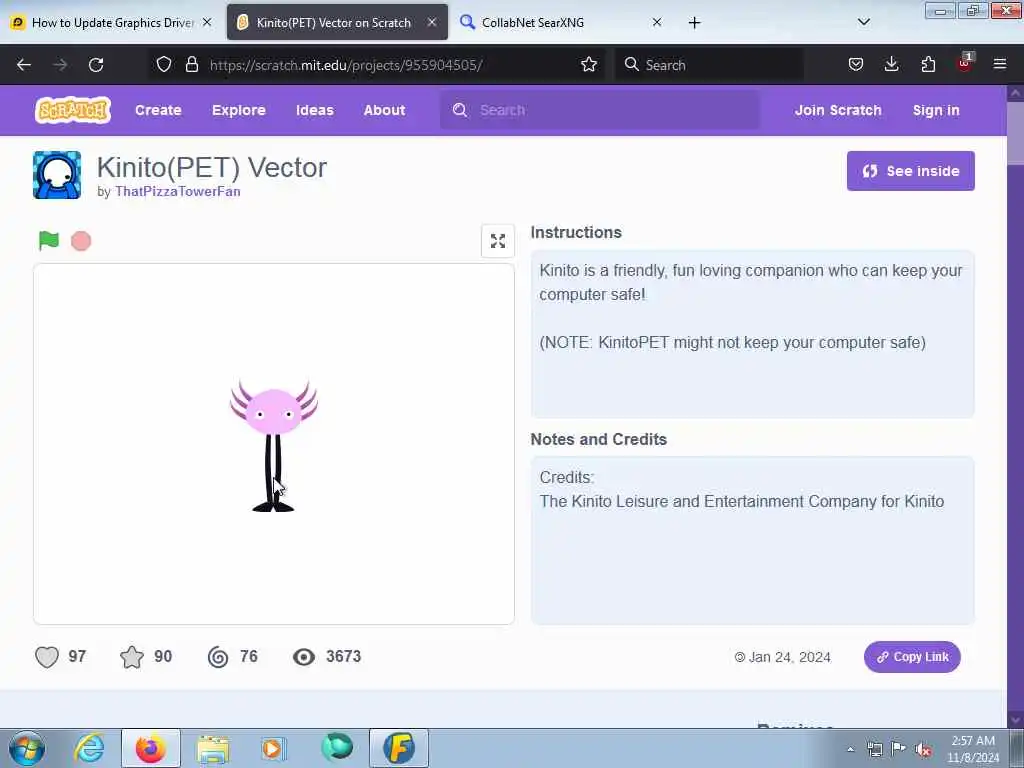Click the green flag to start project
Viewport: 1024px width, 768px height.
coord(49,241)
